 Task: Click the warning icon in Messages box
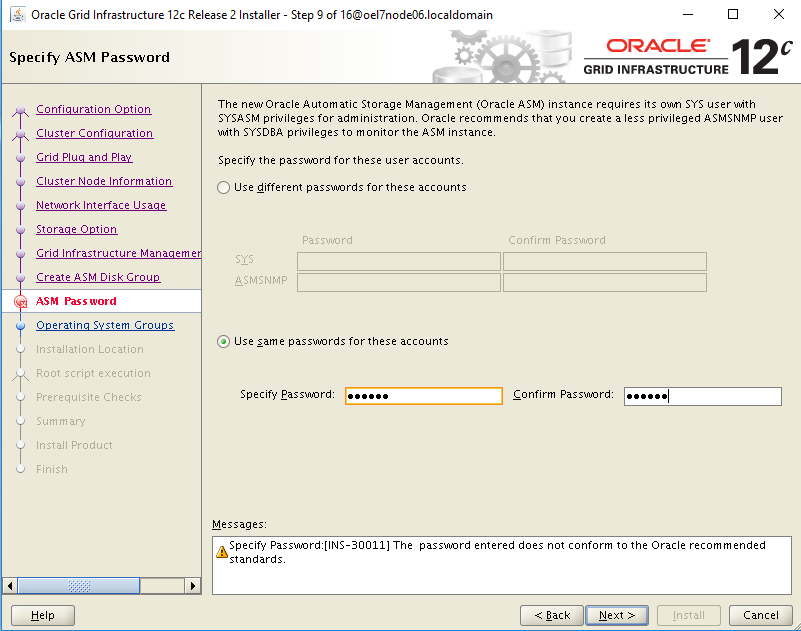pos(222,552)
